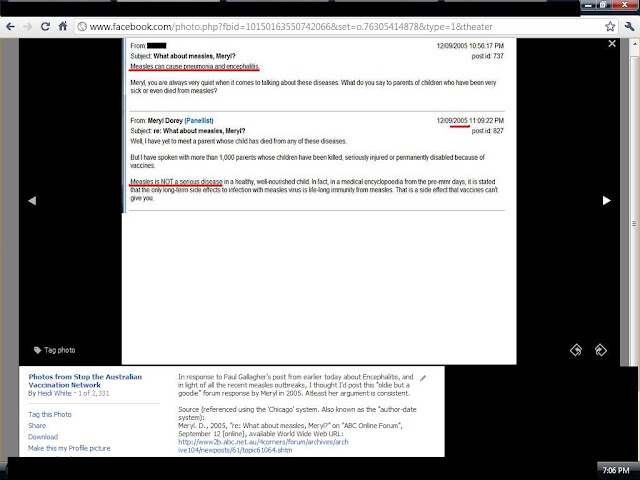Click underlined 'Measles can cause pneumonia and encephalitis'
Viewport: 640px width, 480px height.
coord(195,67)
